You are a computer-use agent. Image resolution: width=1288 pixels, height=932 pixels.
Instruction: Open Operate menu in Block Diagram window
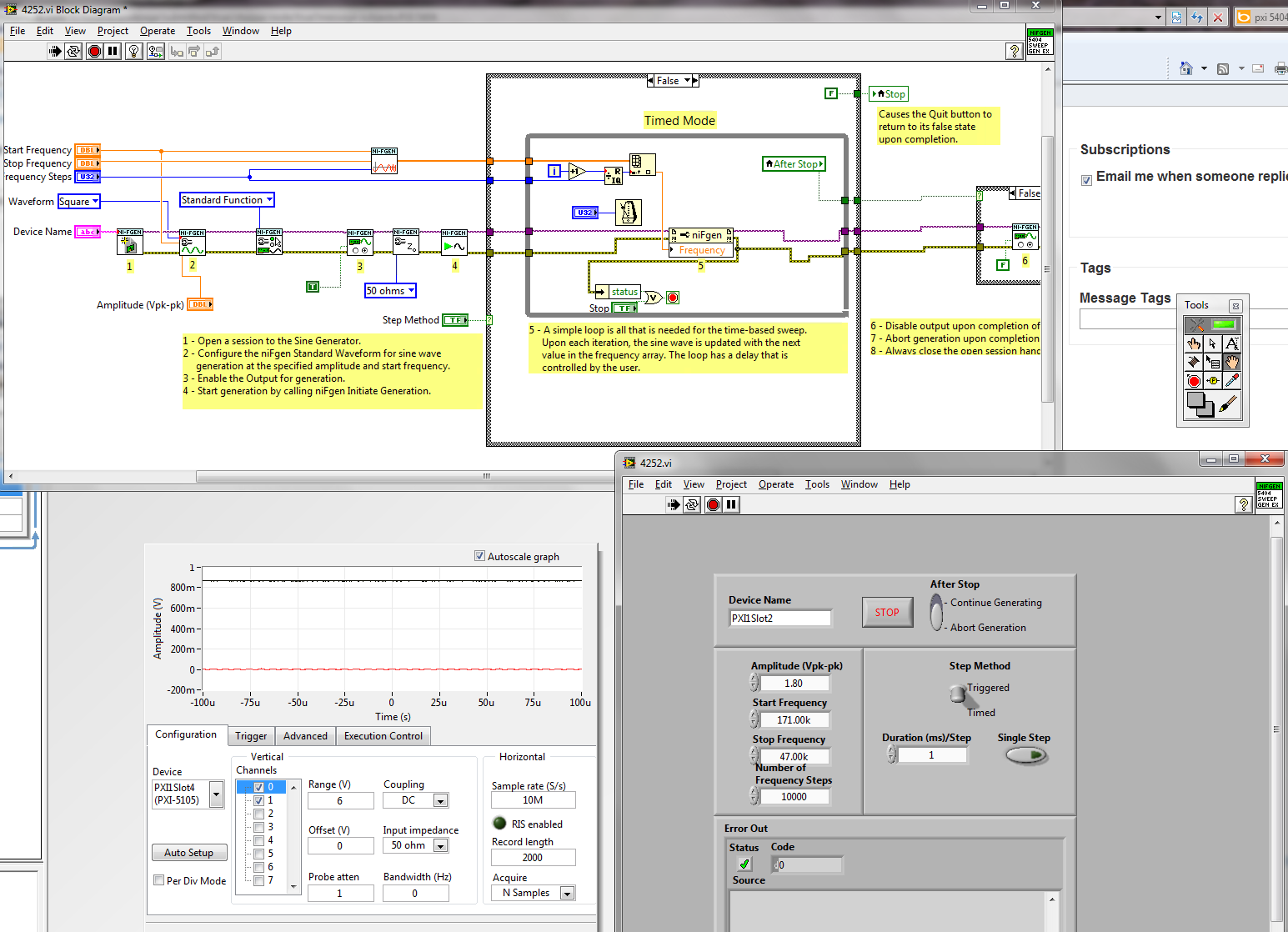158,31
